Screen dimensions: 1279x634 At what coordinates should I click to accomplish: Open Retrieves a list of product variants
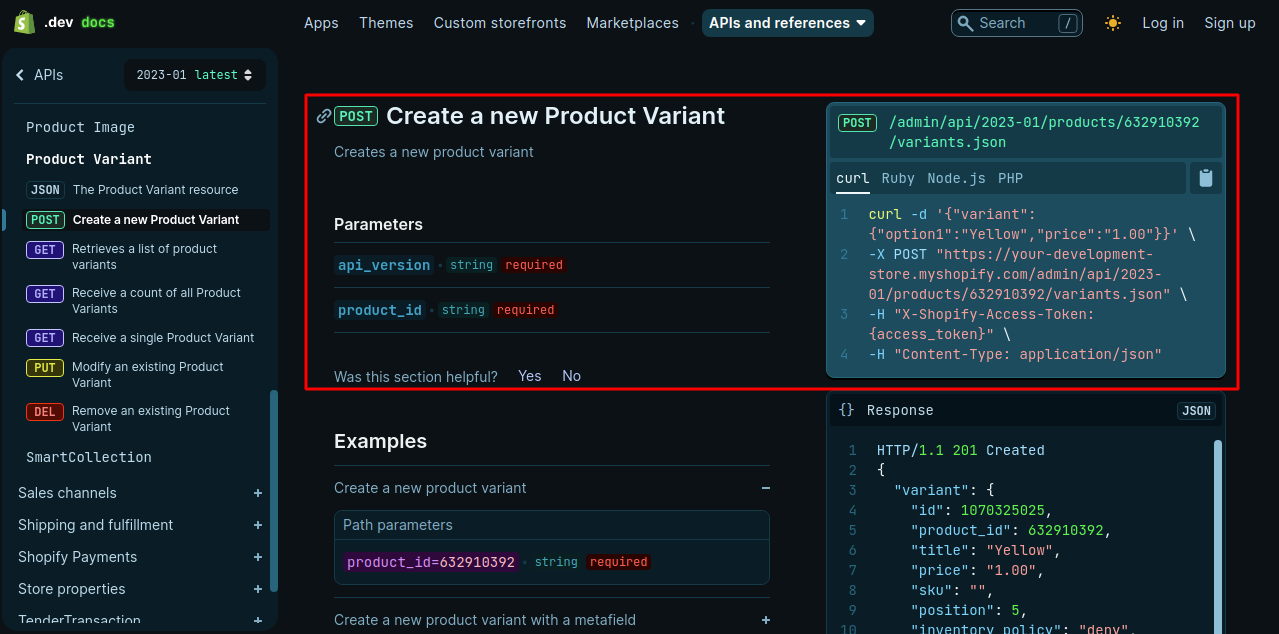tap(144, 257)
